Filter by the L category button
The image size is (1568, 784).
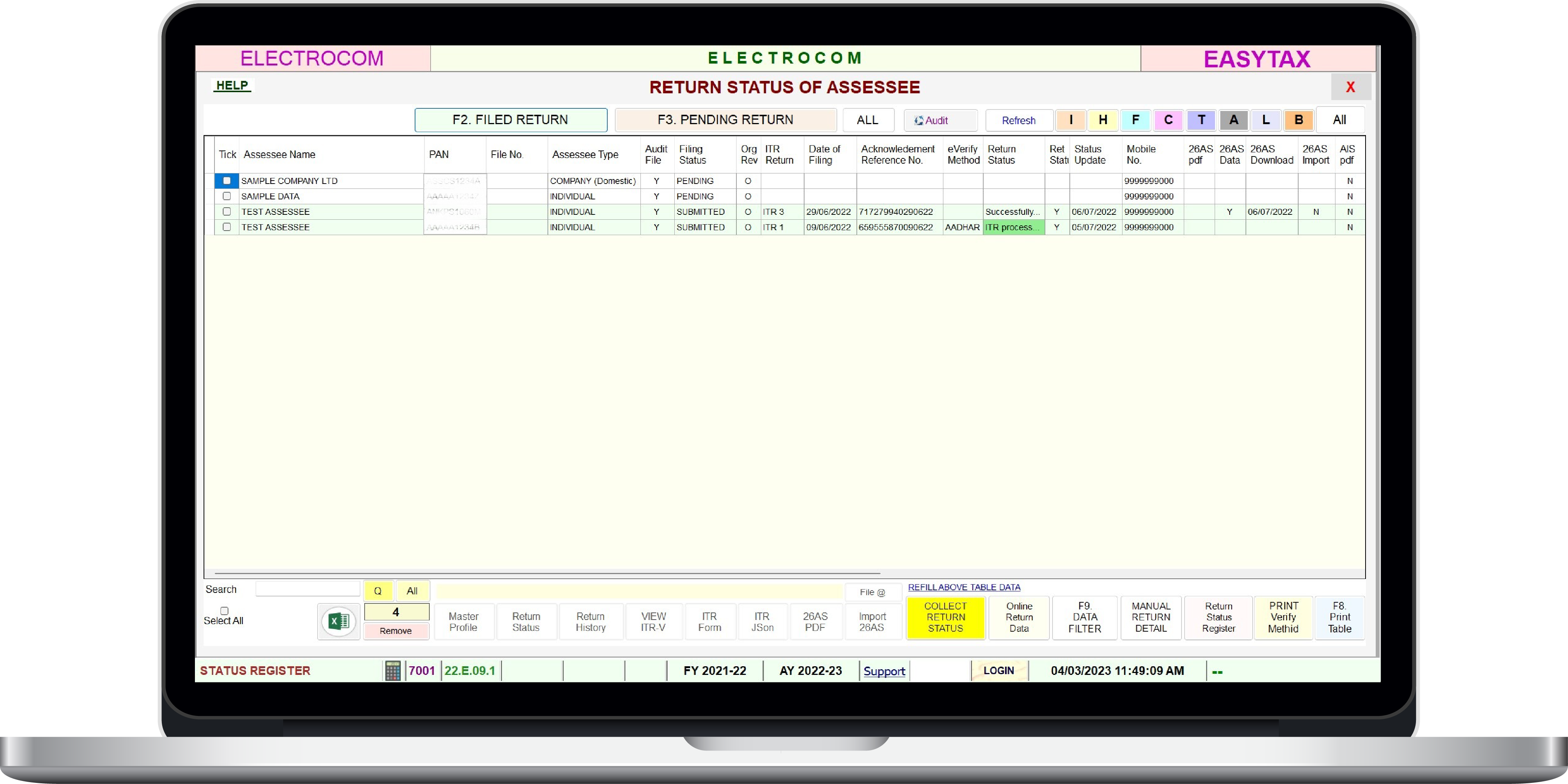coord(1266,120)
